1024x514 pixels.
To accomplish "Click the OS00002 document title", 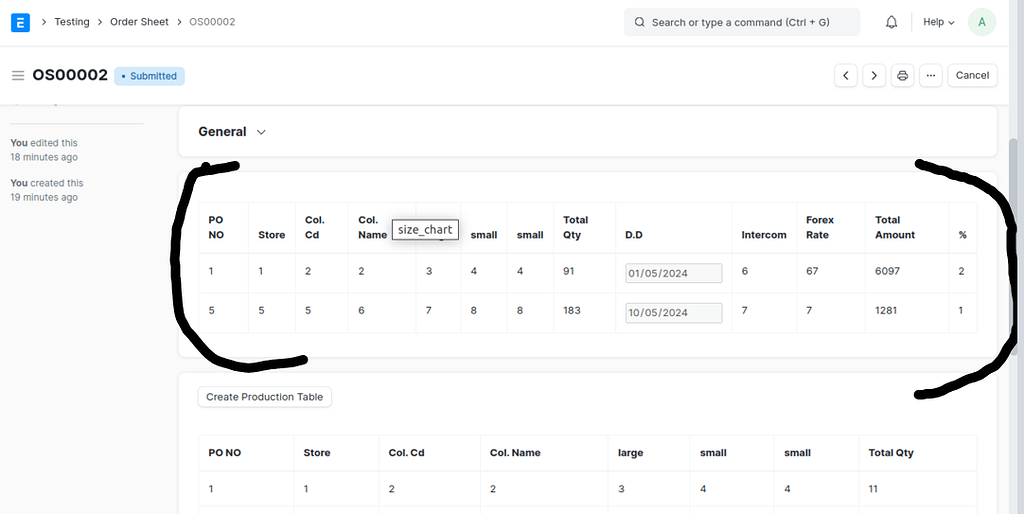I will click(x=70, y=75).
